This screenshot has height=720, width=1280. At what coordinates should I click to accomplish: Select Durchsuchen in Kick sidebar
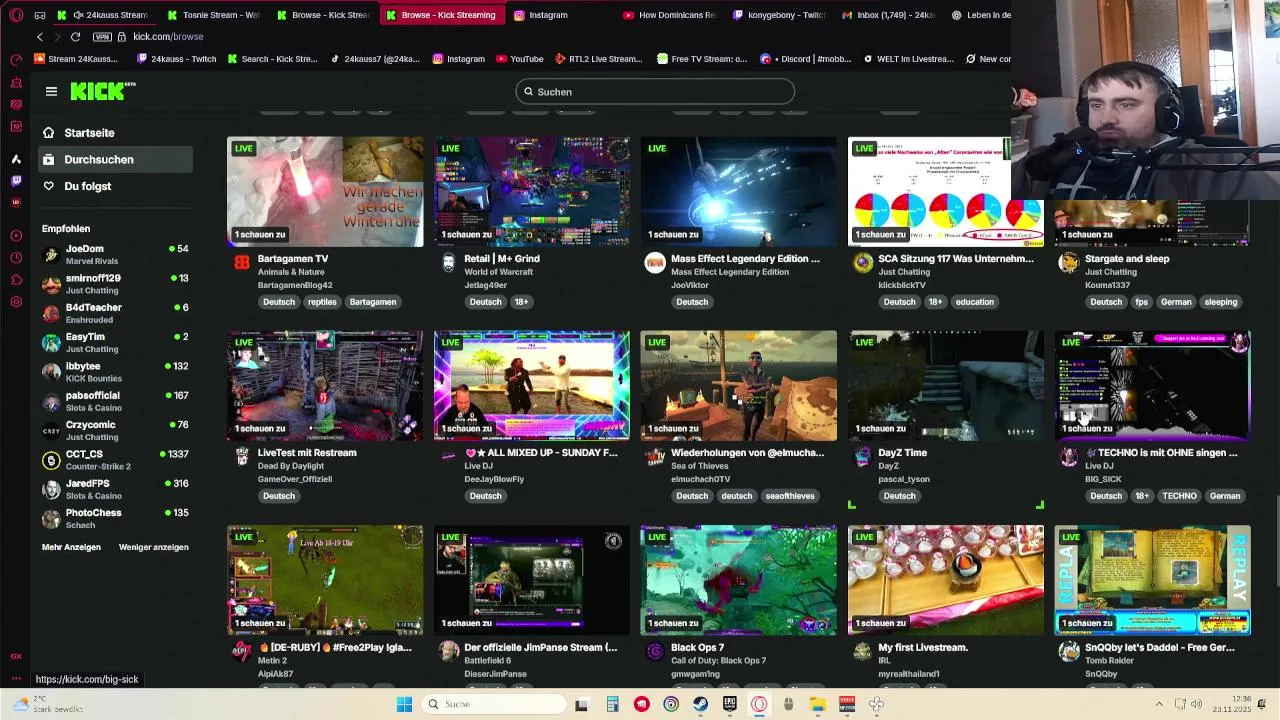(x=115, y=159)
